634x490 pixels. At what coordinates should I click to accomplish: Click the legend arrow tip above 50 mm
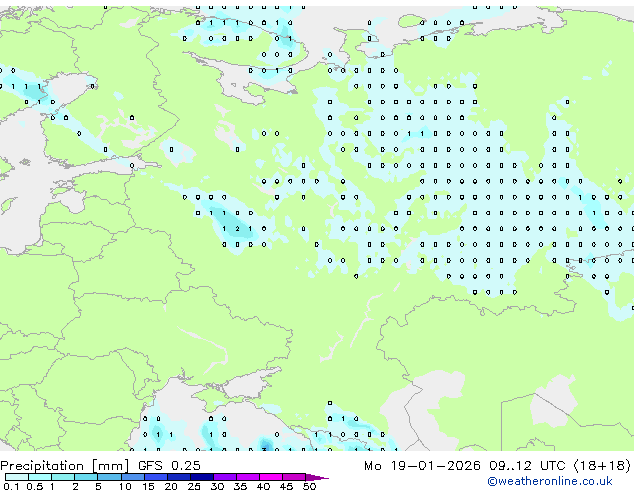pos(317,478)
